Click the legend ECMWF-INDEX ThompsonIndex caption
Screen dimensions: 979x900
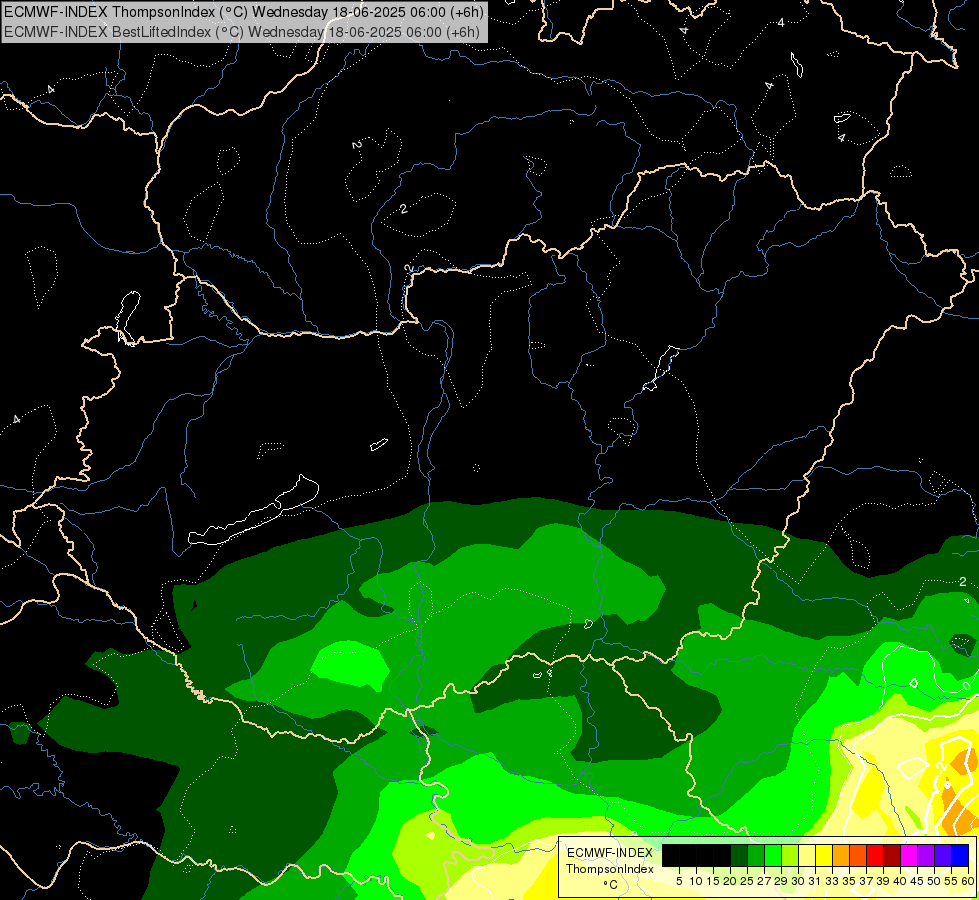tap(610, 861)
